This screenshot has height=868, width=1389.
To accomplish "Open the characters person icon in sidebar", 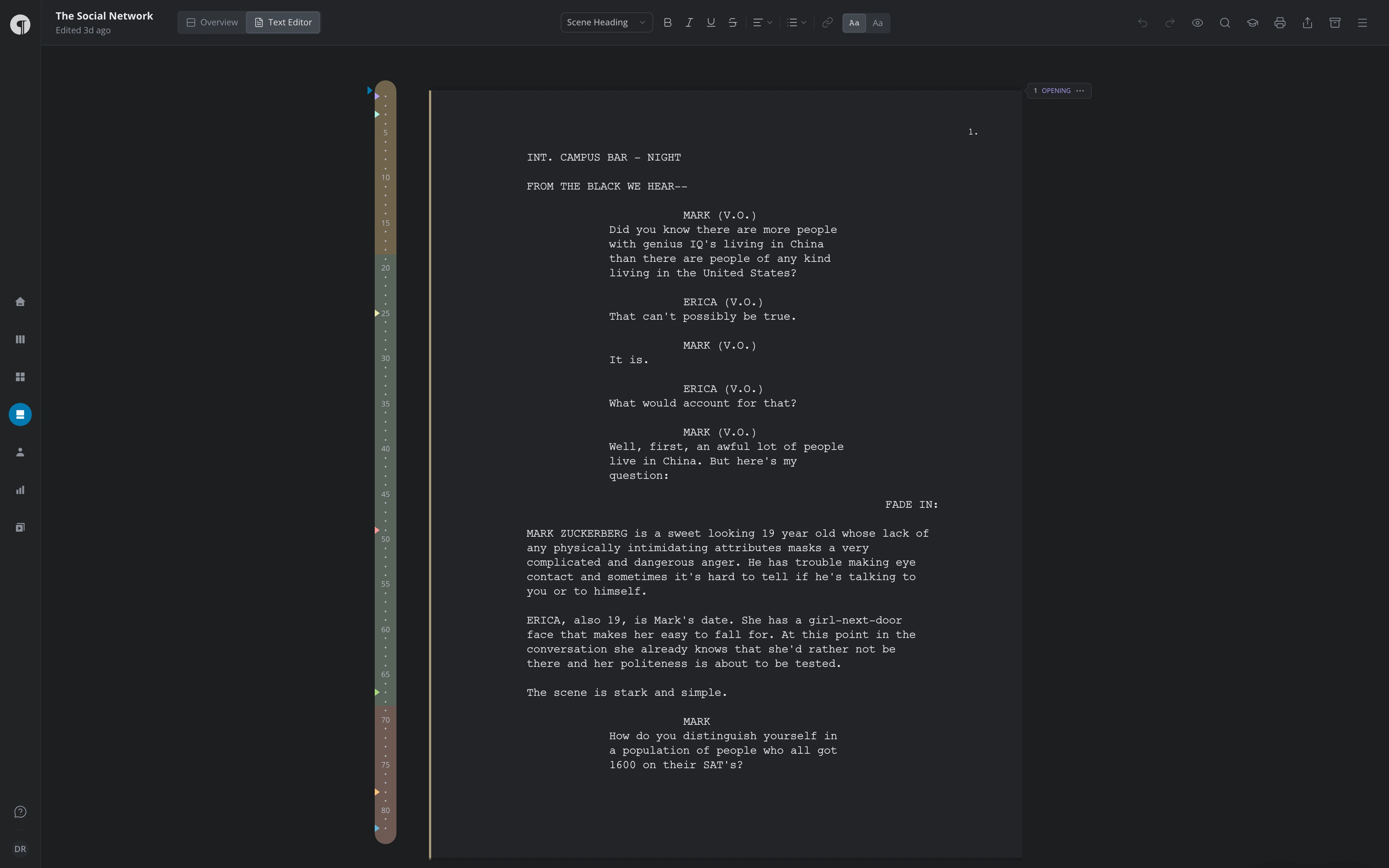I will coord(20,452).
